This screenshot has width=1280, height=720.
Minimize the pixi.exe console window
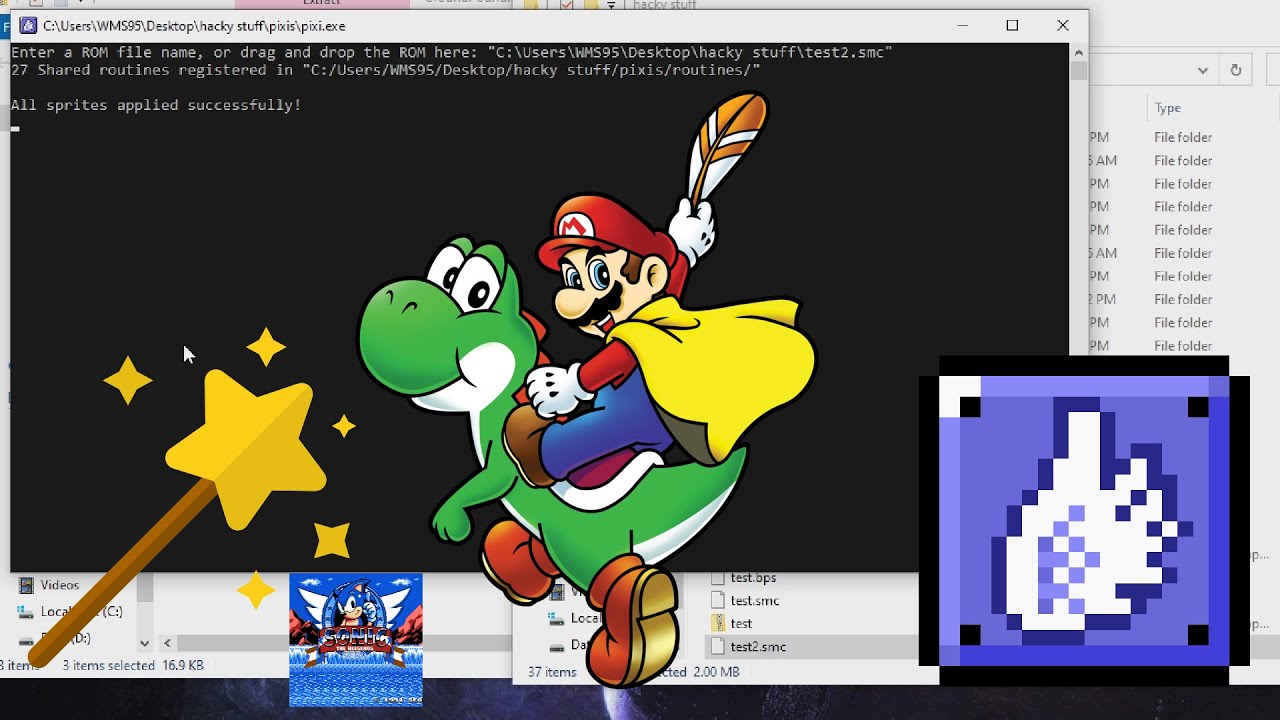point(962,26)
